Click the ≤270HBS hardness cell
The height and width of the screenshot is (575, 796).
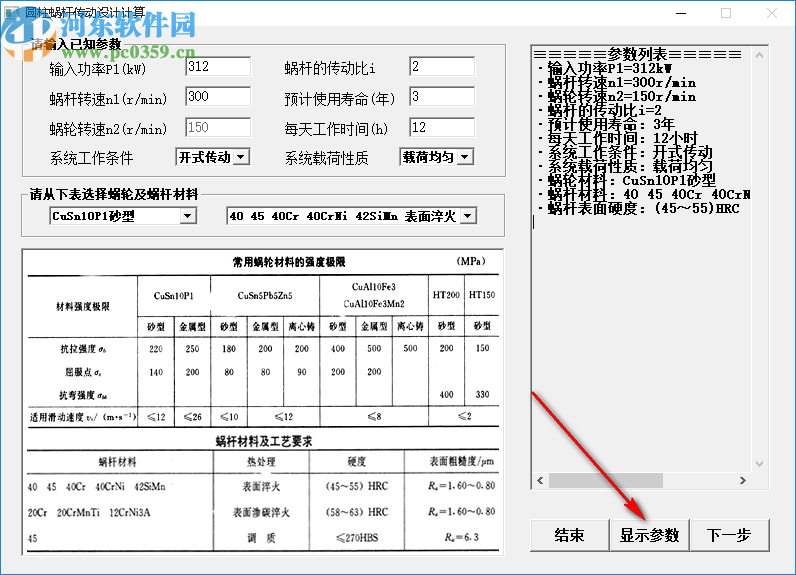[x=357, y=537]
